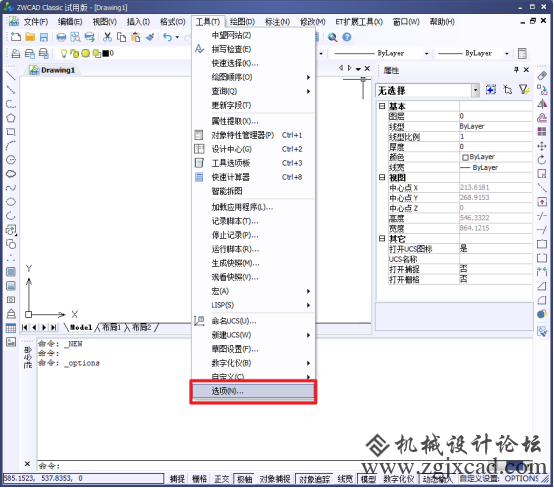Click the 颜色 ByLayer color value
This screenshot has width=554, height=488.
[495, 157]
